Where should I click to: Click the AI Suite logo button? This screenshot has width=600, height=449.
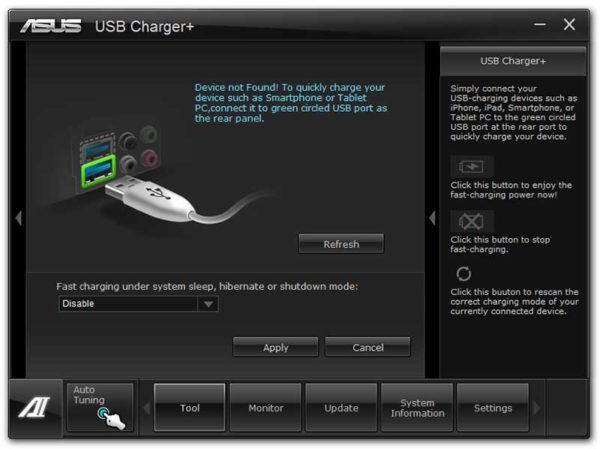[34, 407]
